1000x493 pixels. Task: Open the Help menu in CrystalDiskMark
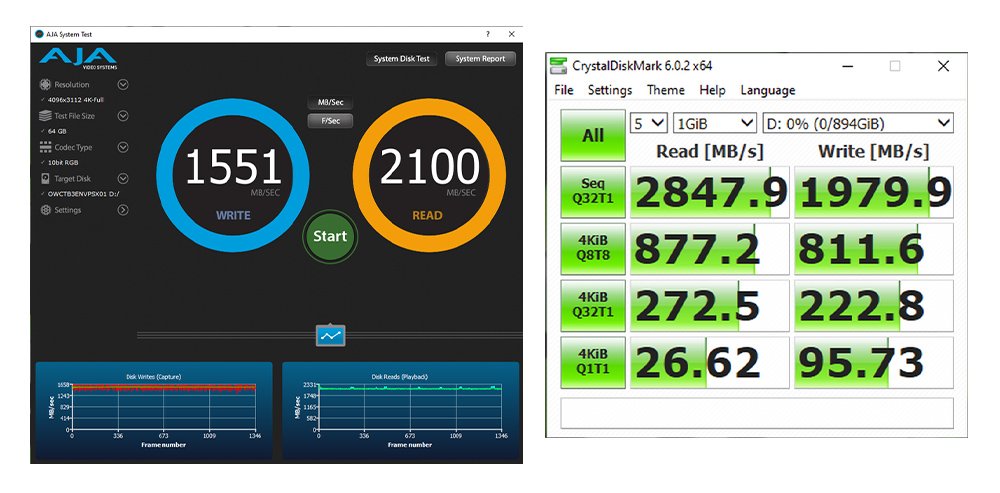(712, 90)
